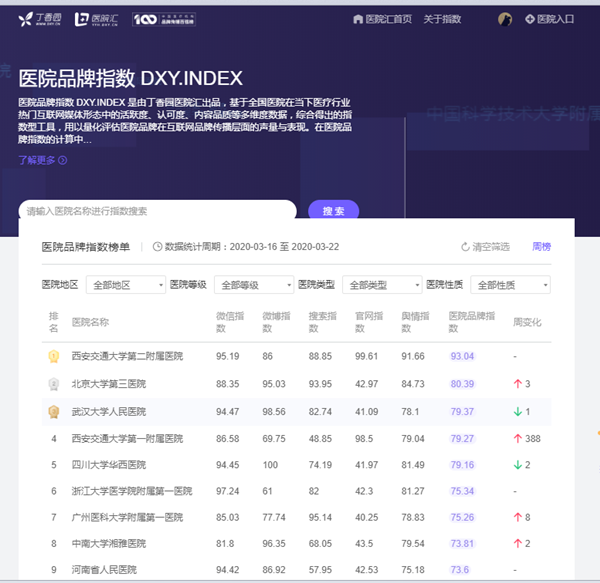Click the 医院品牌指数榜单 heading

[x=86, y=247]
